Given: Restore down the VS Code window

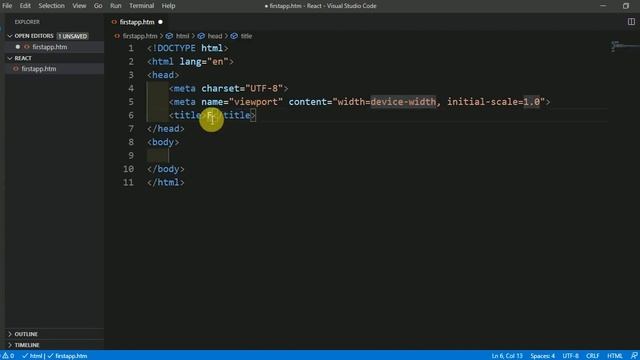Looking at the screenshot, I should [x=626, y=6].
